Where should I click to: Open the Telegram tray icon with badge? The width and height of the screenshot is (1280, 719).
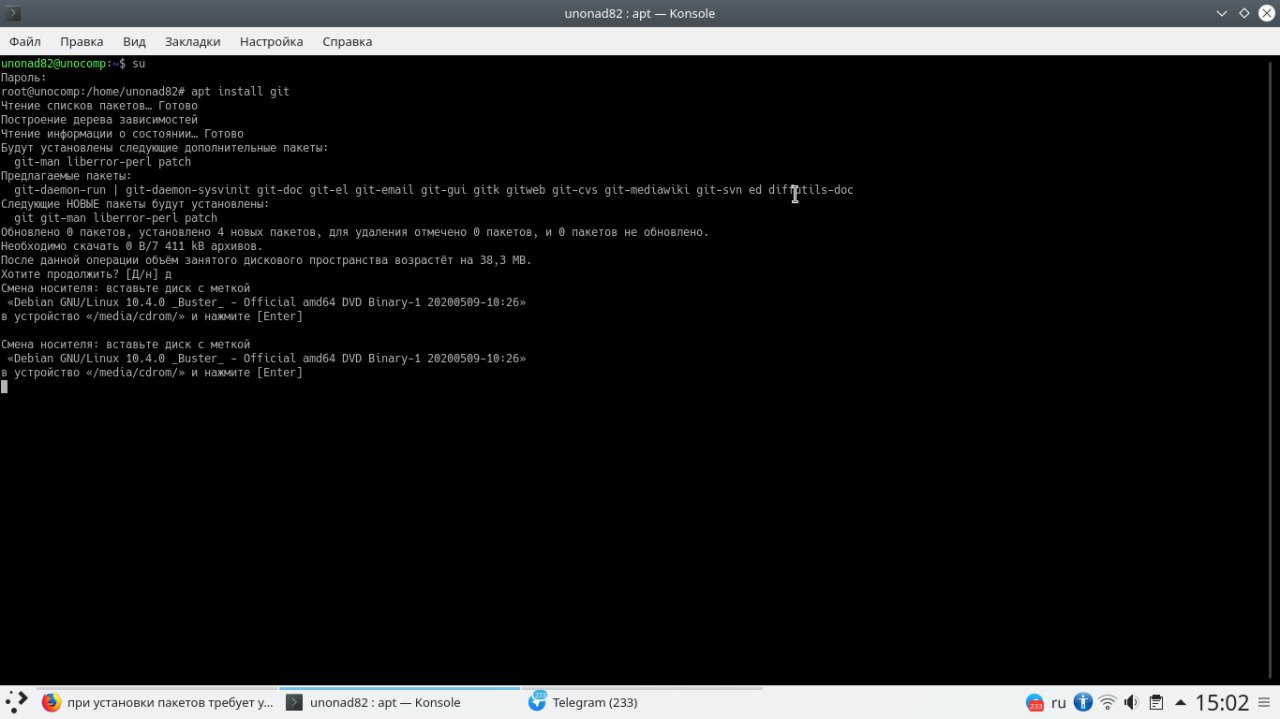(x=1036, y=703)
